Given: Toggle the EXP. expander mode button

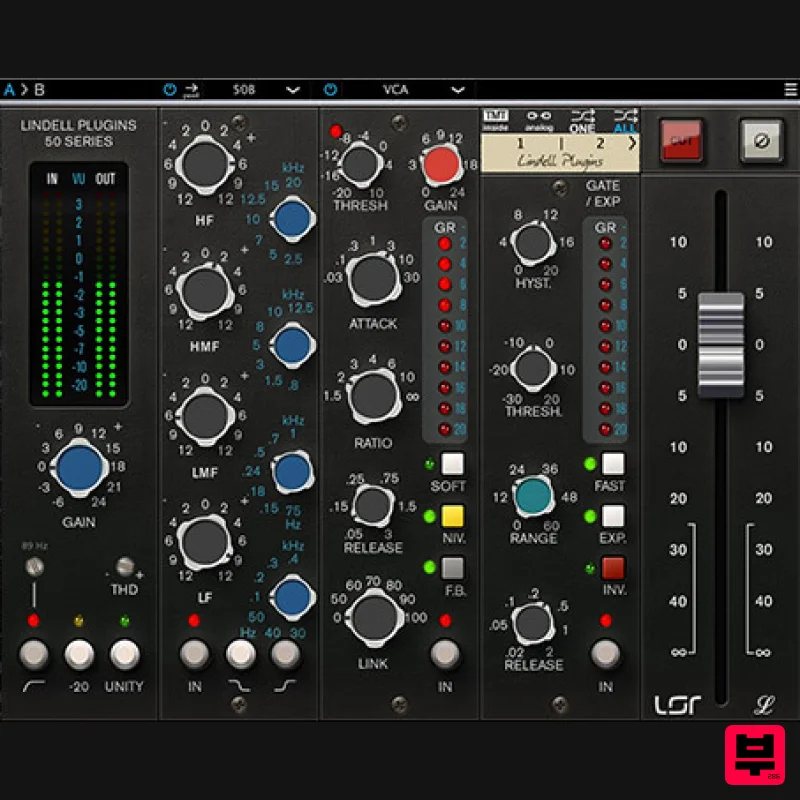Looking at the screenshot, I should [x=613, y=516].
